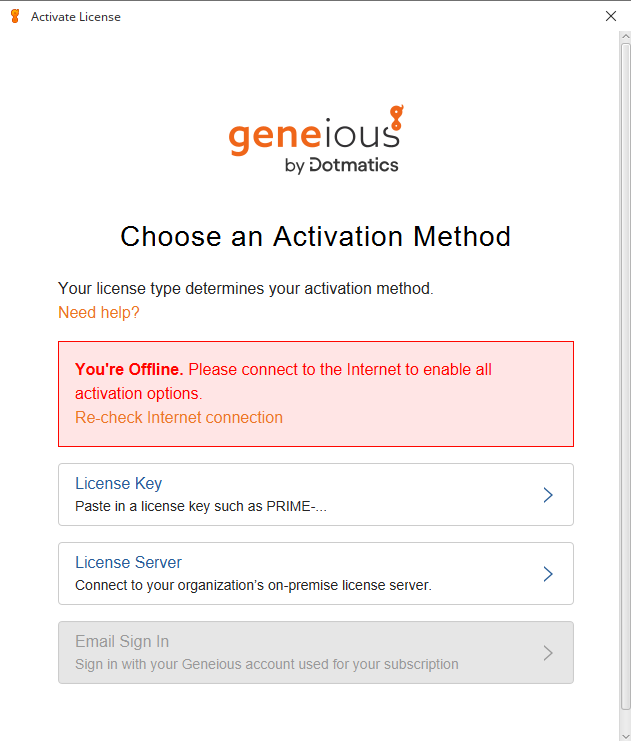Click the License Server arrow chevron
This screenshot has width=631, height=741.
click(547, 574)
